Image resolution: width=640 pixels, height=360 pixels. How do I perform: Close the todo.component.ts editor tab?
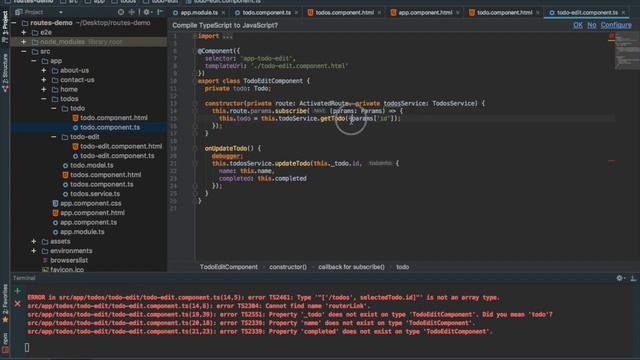(296, 13)
